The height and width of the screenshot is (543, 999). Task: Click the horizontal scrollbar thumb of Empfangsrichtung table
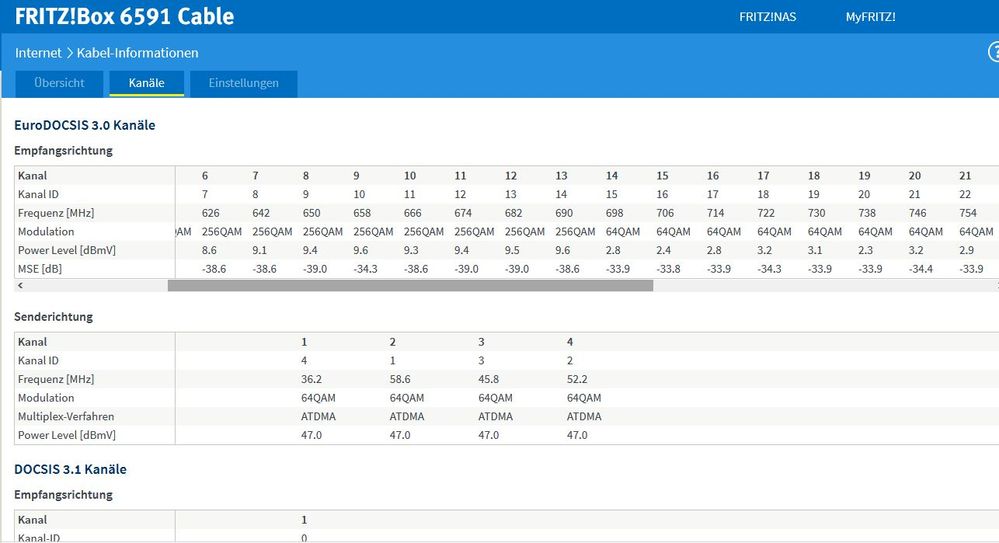(410, 286)
